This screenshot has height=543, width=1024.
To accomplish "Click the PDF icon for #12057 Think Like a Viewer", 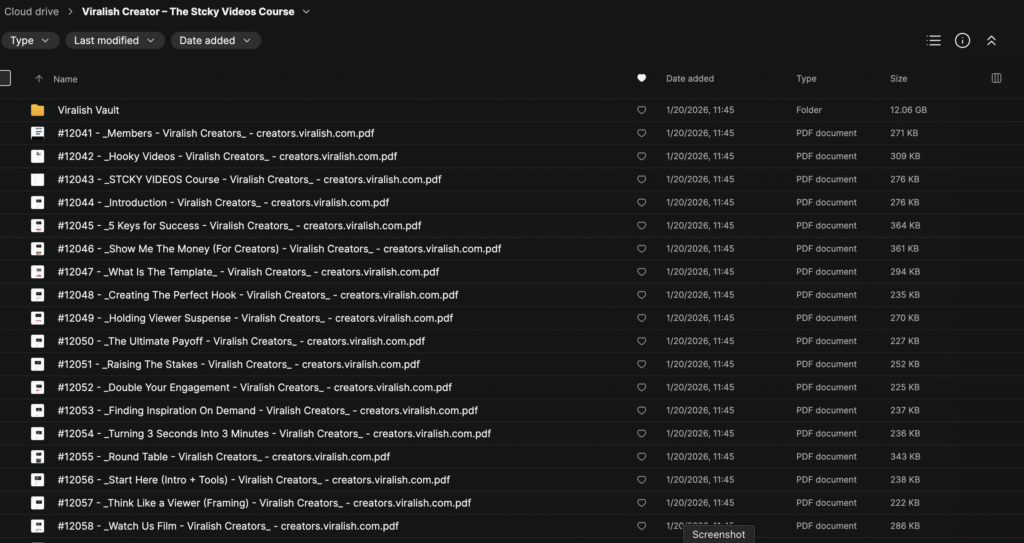I will click(38, 503).
